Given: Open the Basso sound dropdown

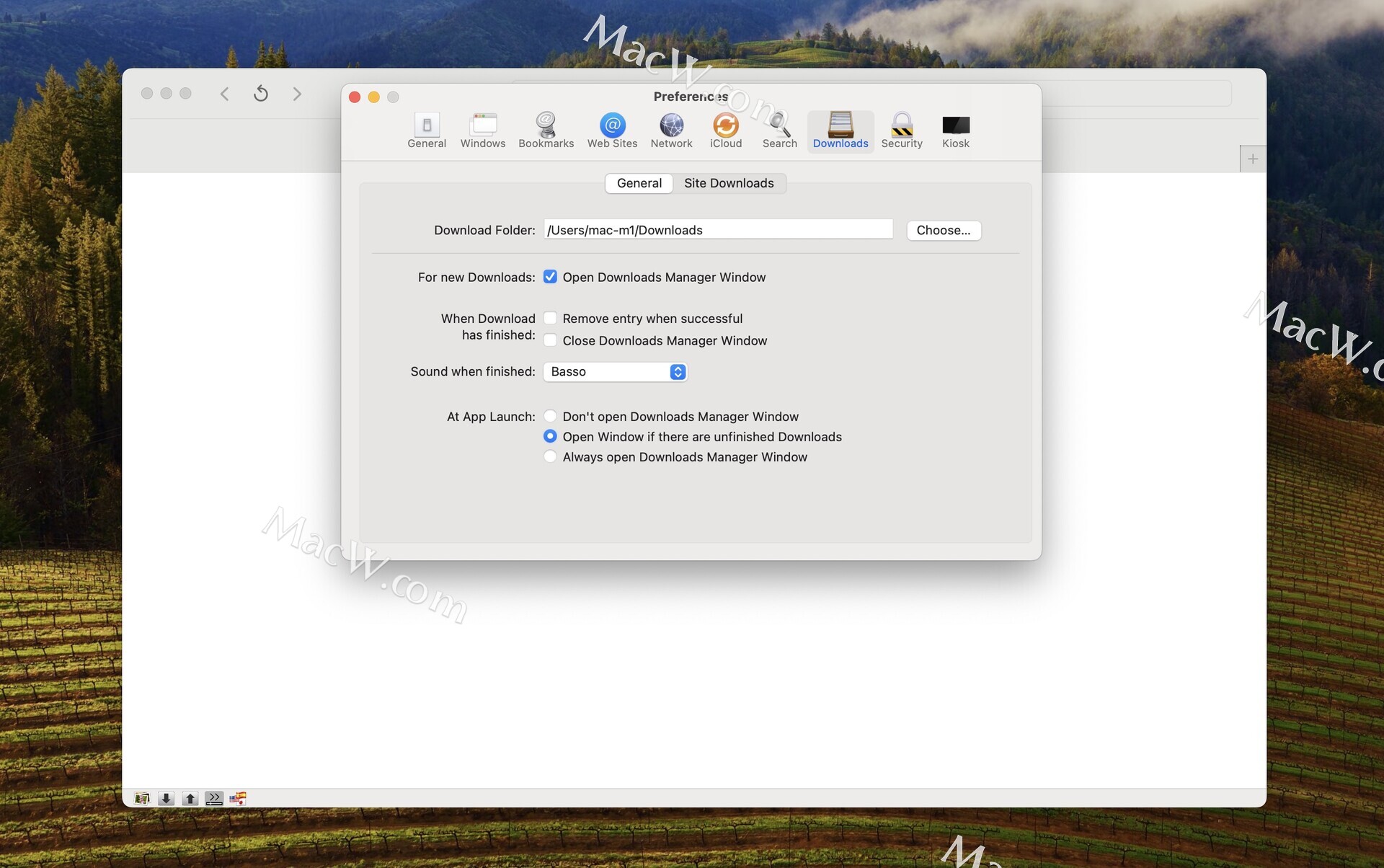Looking at the screenshot, I should (x=614, y=371).
